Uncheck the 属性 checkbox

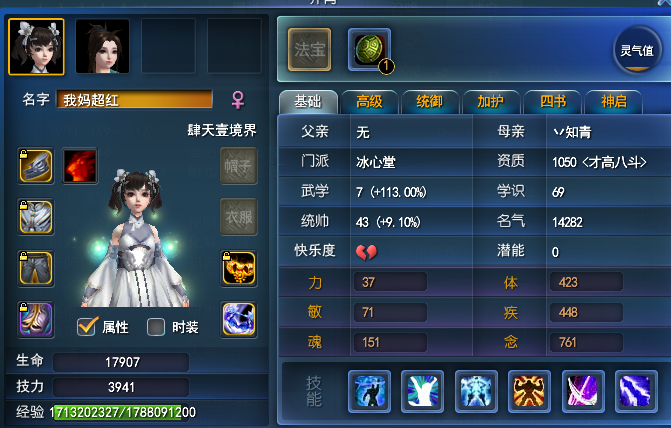87,327
